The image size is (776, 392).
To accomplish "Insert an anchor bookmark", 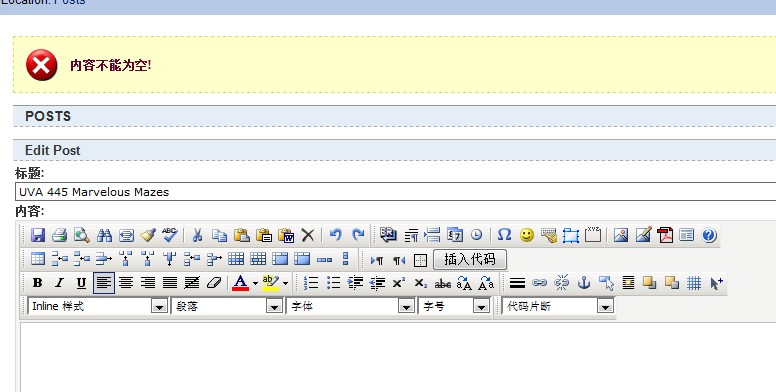I will pyautogui.click(x=584, y=283).
